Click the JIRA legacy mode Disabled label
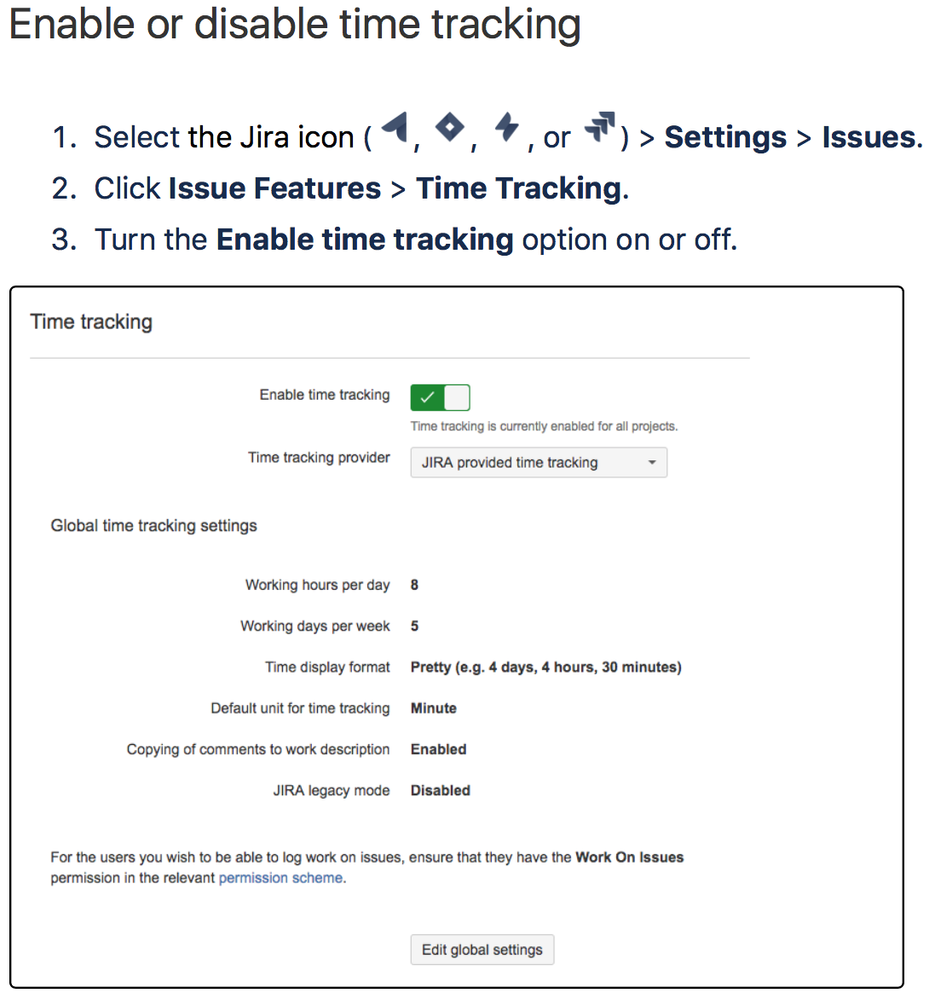Image resolution: width=929 pixels, height=999 pixels. click(x=439, y=790)
